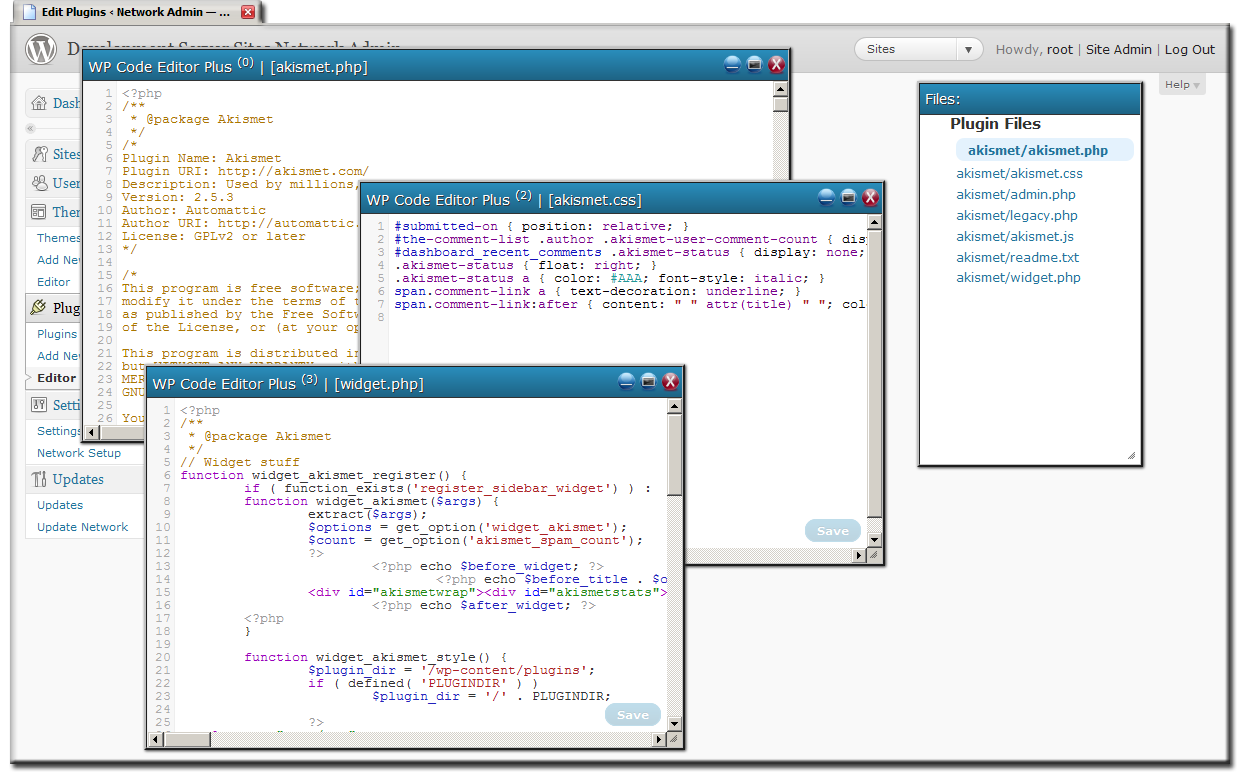This screenshot has width=1244, height=782.
Task: Save the widget.php file
Action: 632,715
